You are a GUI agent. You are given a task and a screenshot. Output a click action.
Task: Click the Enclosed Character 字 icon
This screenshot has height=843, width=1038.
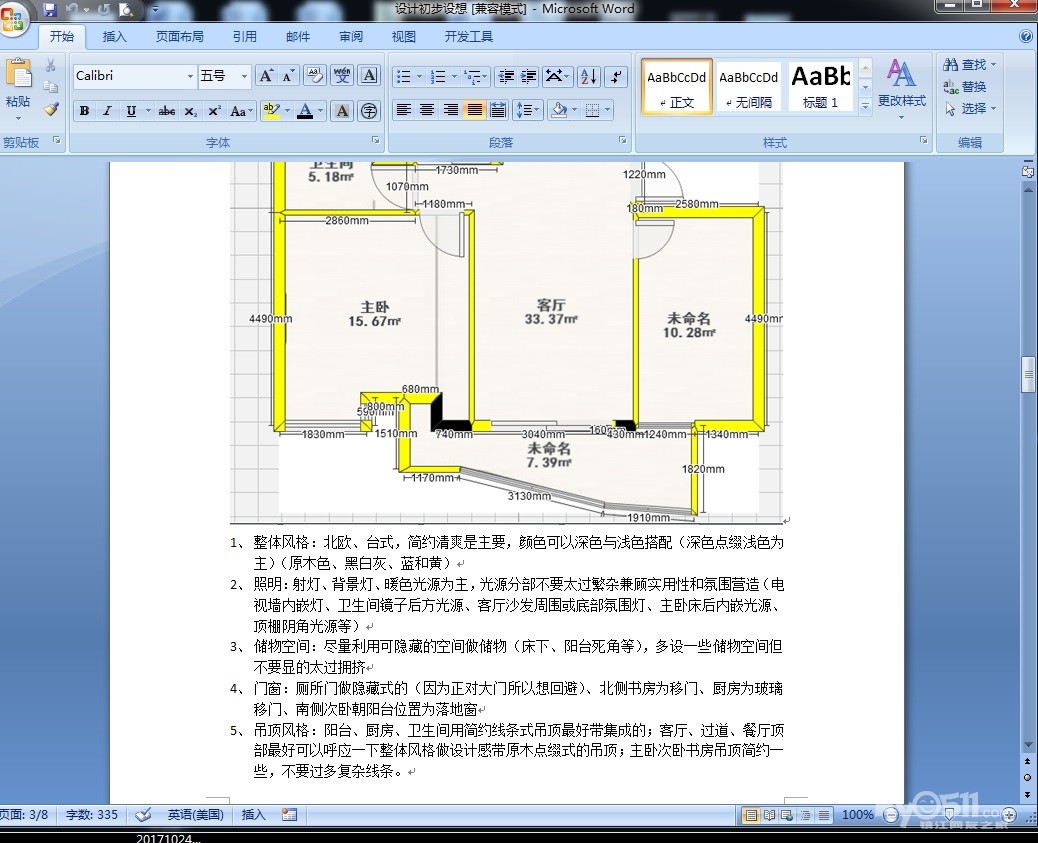[x=369, y=111]
